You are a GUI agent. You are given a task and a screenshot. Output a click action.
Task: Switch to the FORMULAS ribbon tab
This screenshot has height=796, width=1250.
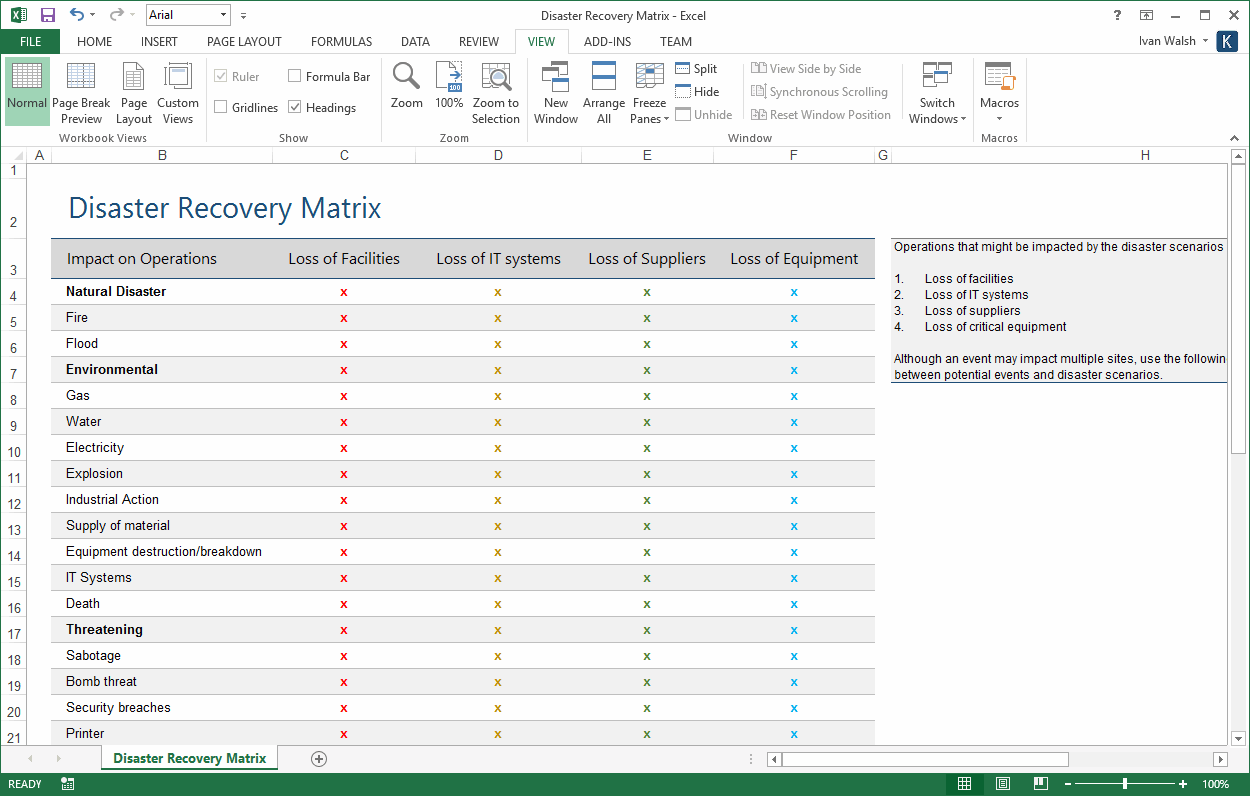[341, 41]
